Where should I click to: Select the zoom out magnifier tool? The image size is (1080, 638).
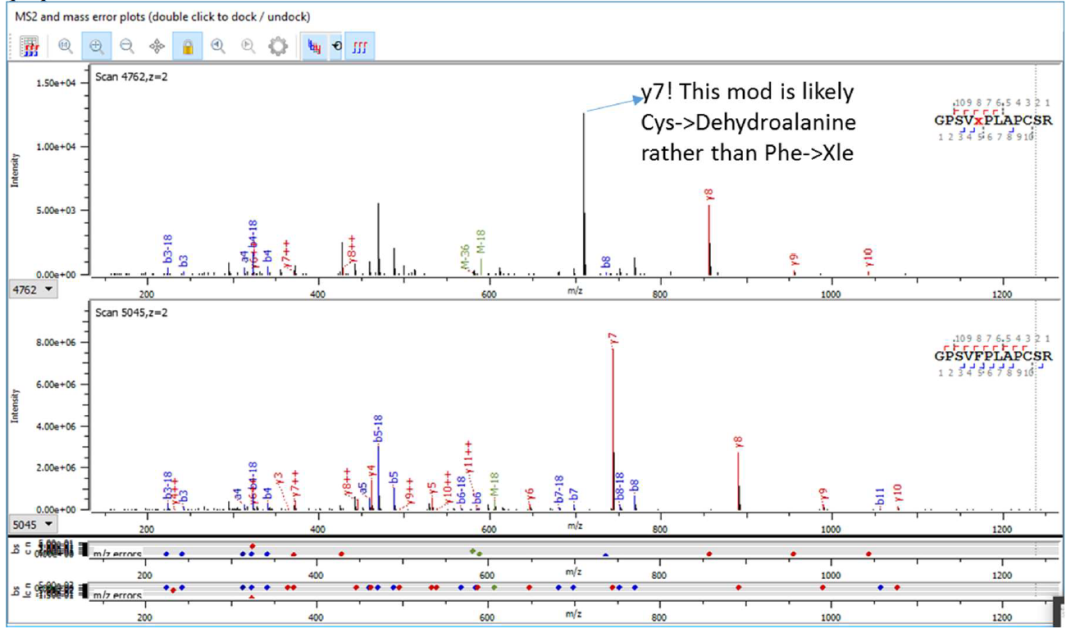126,46
